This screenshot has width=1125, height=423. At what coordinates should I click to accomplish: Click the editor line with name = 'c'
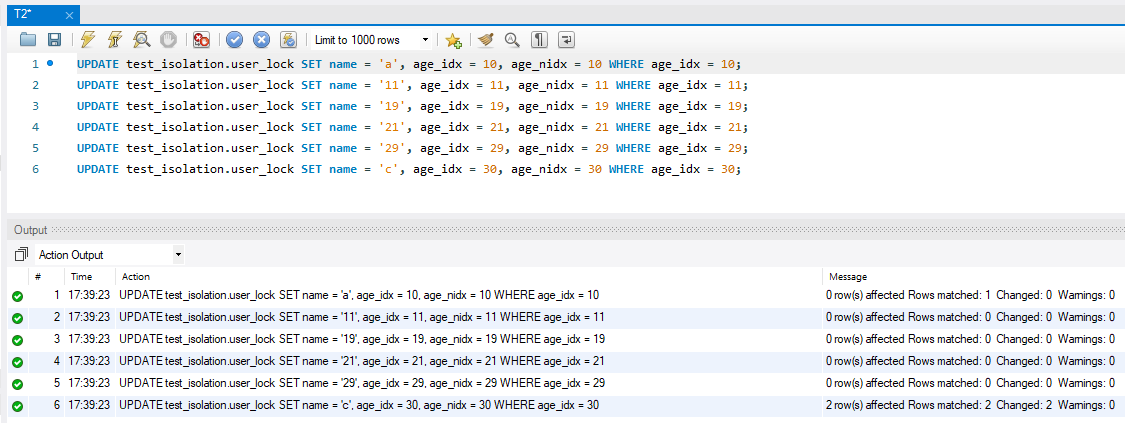409,169
